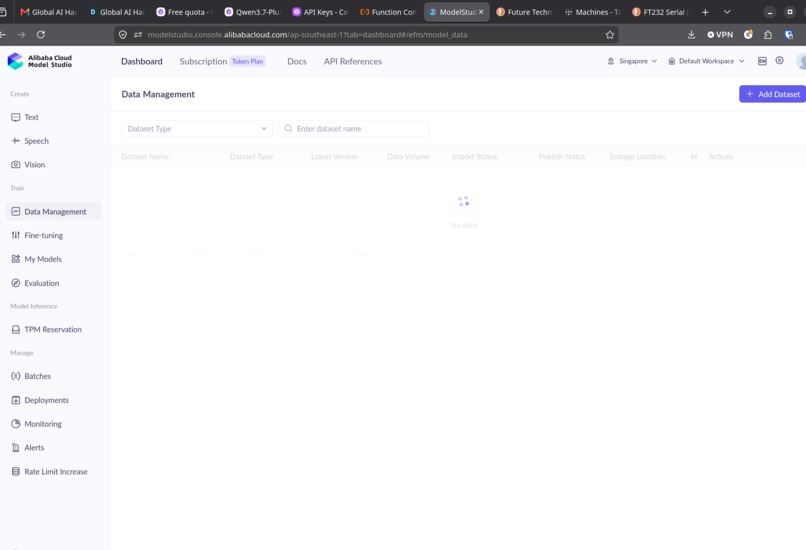
Task: Switch to the FT232 Serial browser tab
Action: (660, 12)
